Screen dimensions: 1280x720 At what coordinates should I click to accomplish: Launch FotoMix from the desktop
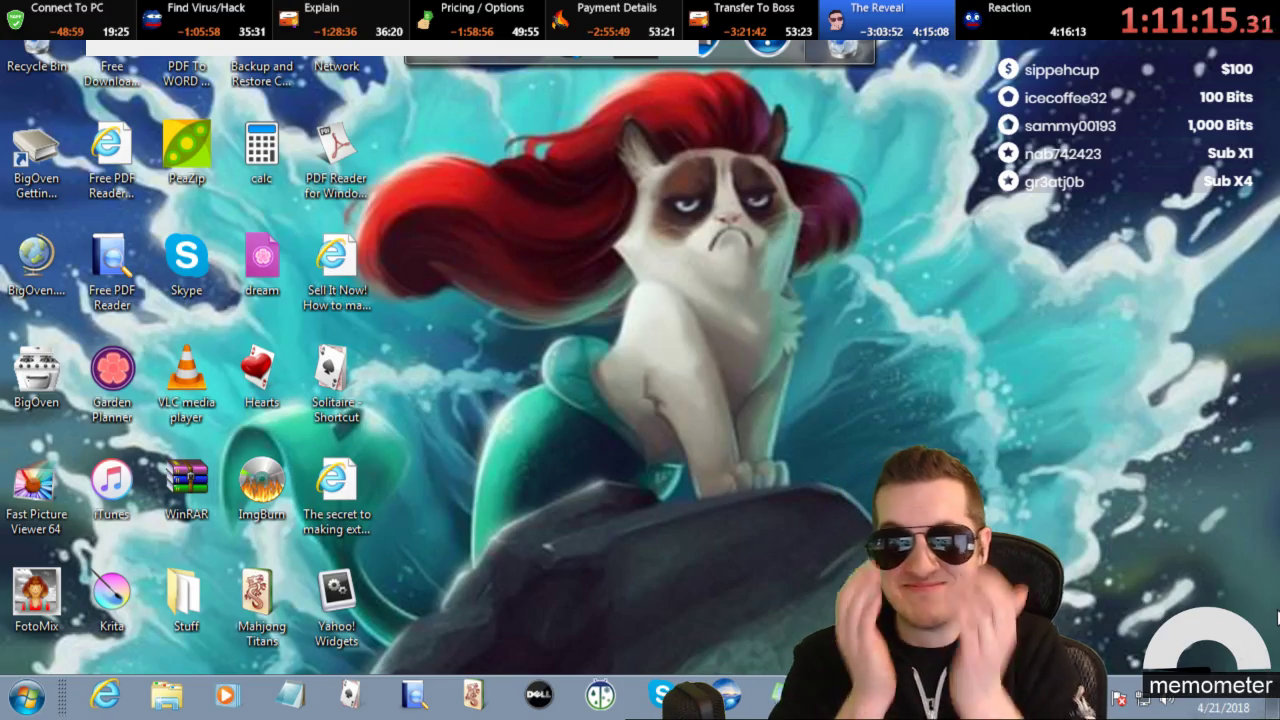point(37,601)
